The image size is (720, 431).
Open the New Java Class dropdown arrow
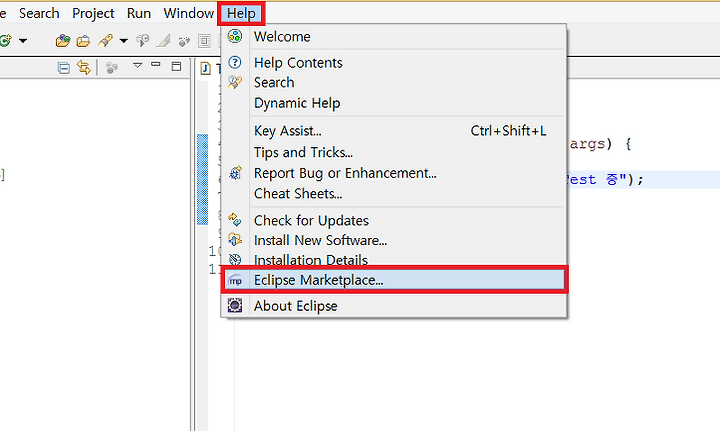(23, 41)
